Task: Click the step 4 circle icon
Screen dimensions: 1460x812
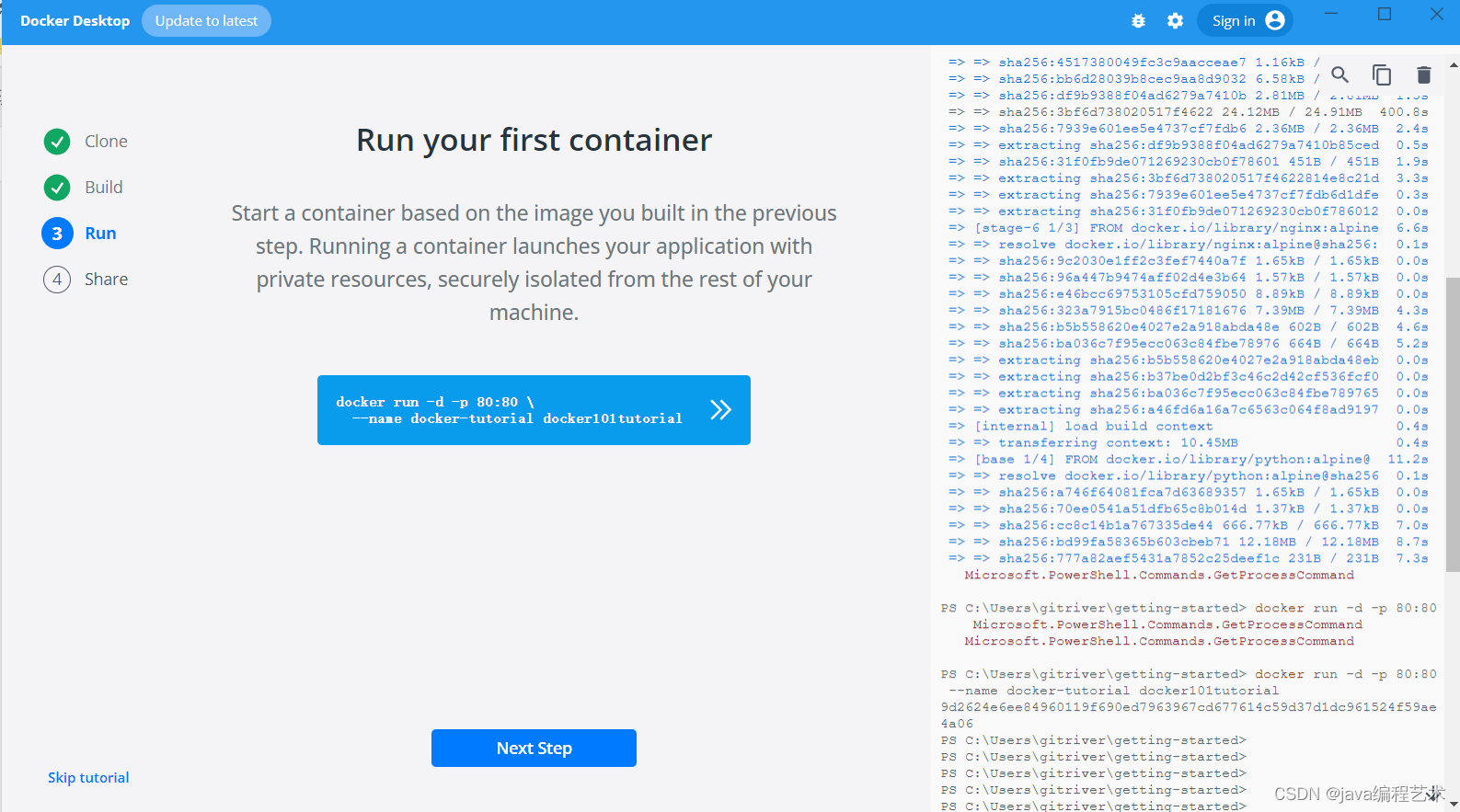Action: coord(57,280)
